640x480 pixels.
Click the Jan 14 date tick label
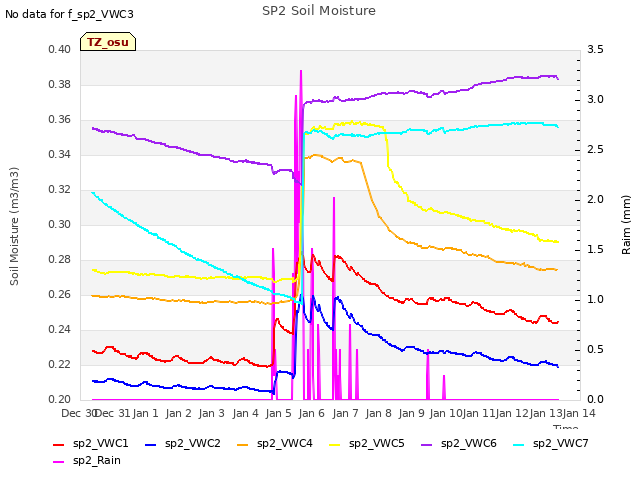point(579,413)
